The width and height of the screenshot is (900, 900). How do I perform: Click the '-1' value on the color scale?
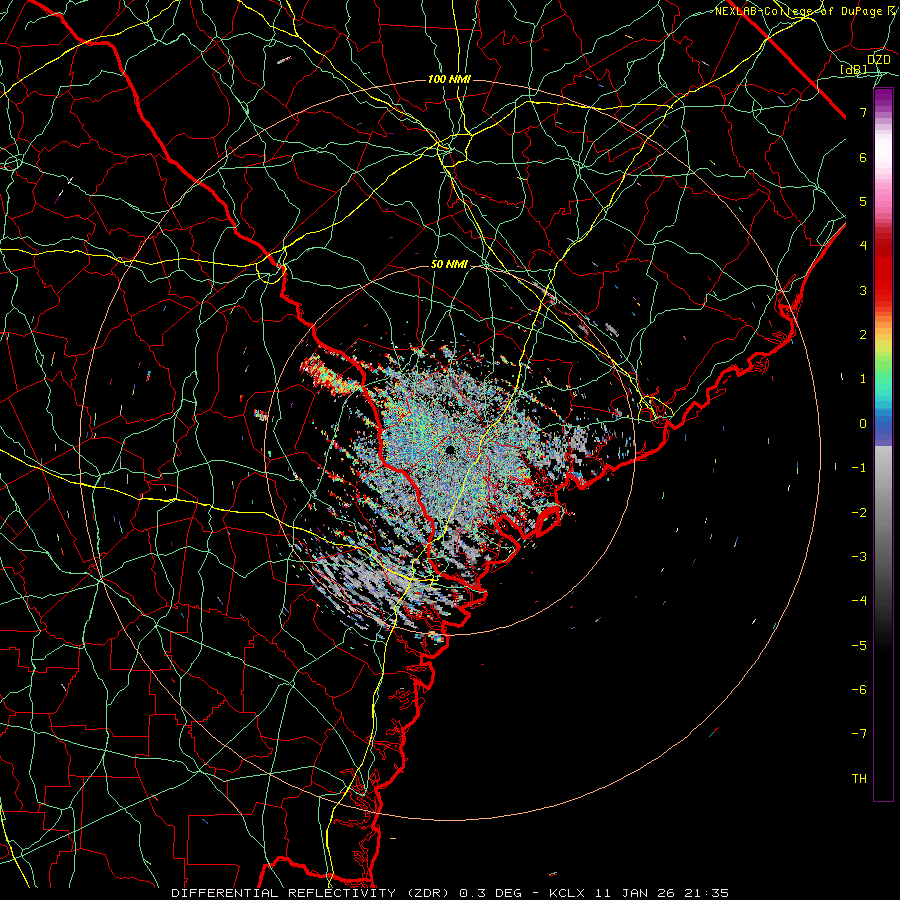pyautogui.click(x=859, y=468)
